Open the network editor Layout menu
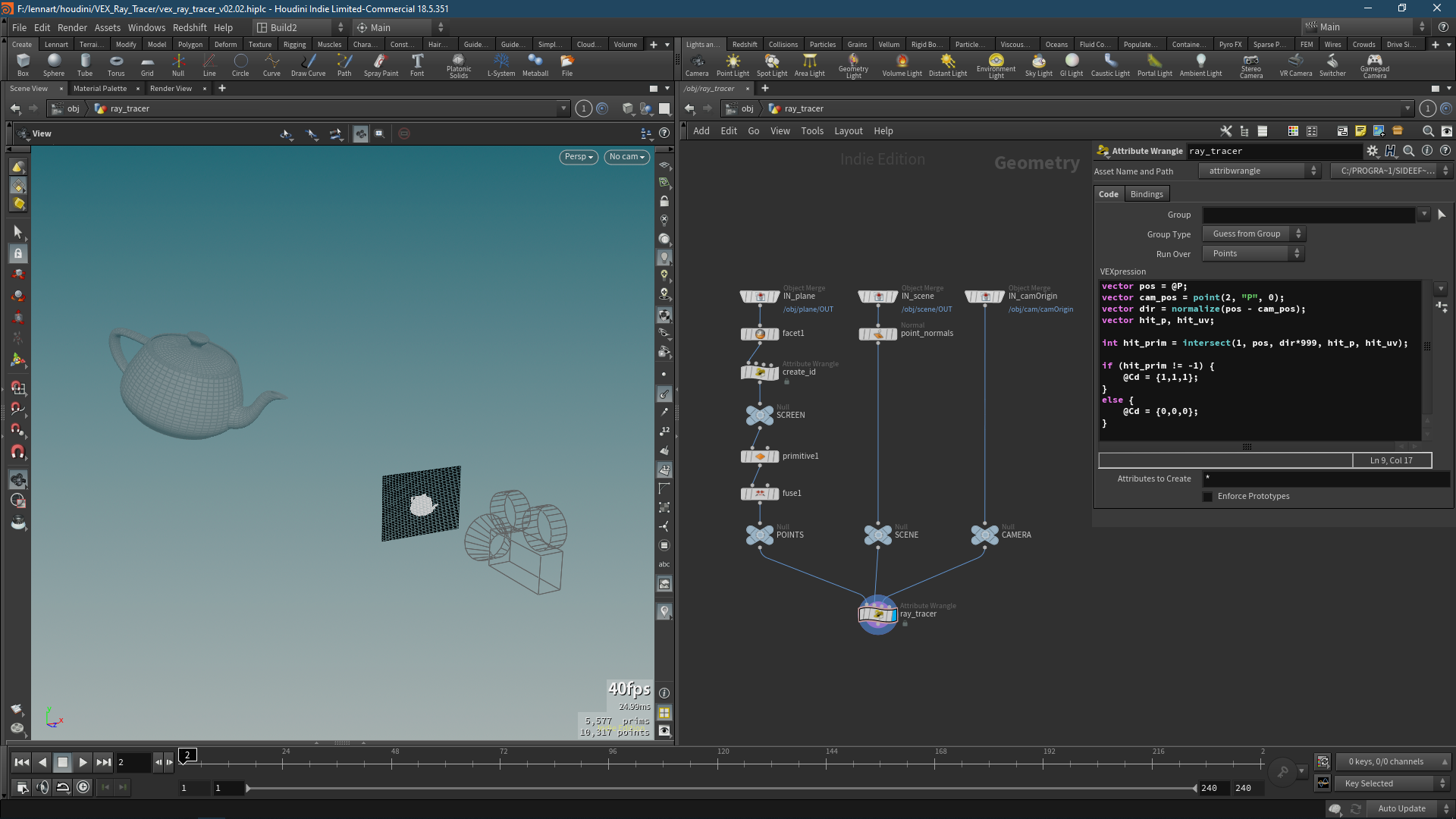1456x819 pixels. (849, 131)
